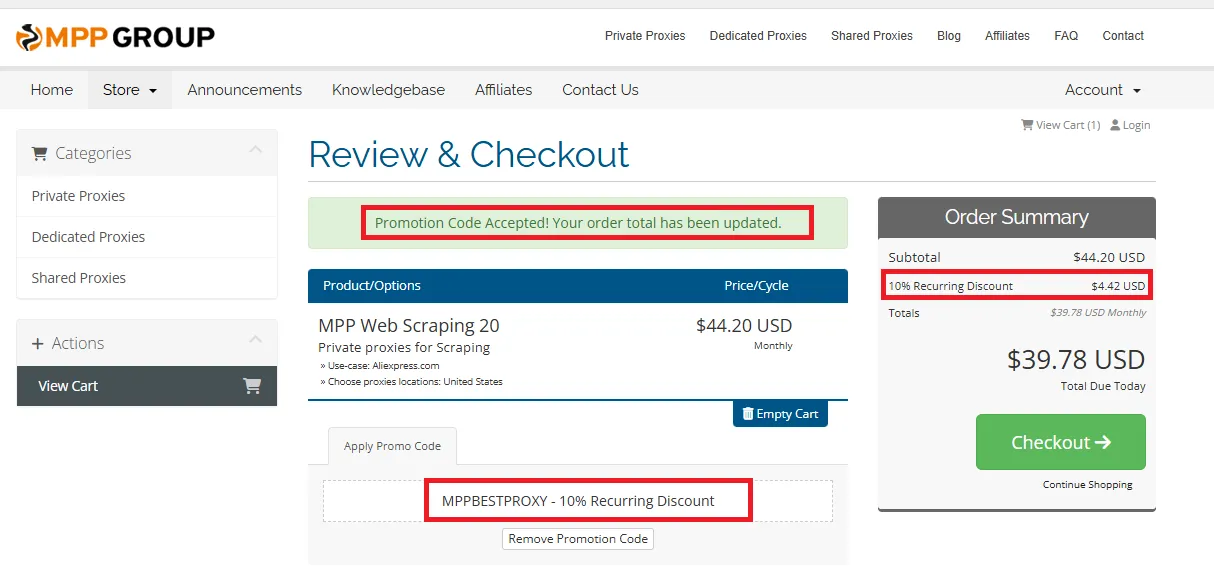Click the proxies locations United States line
The height and width of the screenshot is (574, 1214).
[x=411, y=382]
